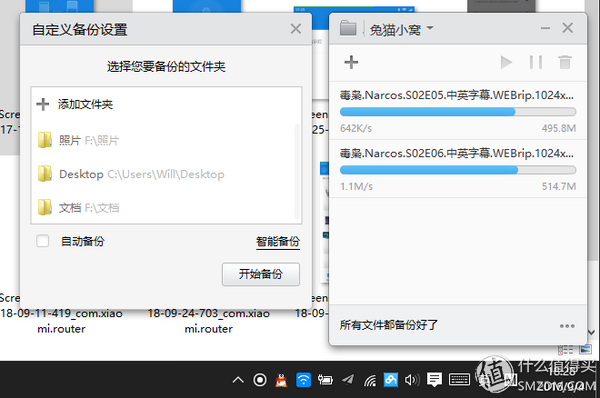The height and width of the screenshot is (398, 600).
Task: Click the blue cloud tray icon
Action: pos(391,380)
